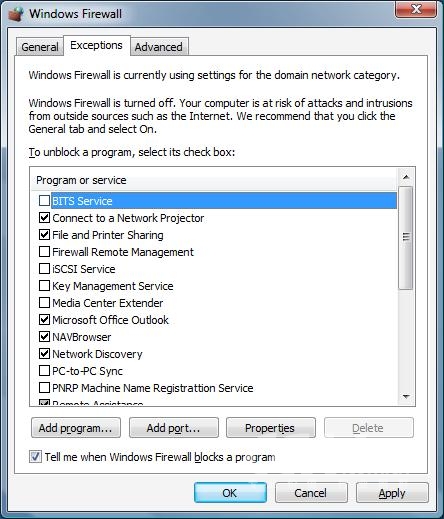444x519 pixels.
Task: Switch to the General tab
Action: pos(40,47)
